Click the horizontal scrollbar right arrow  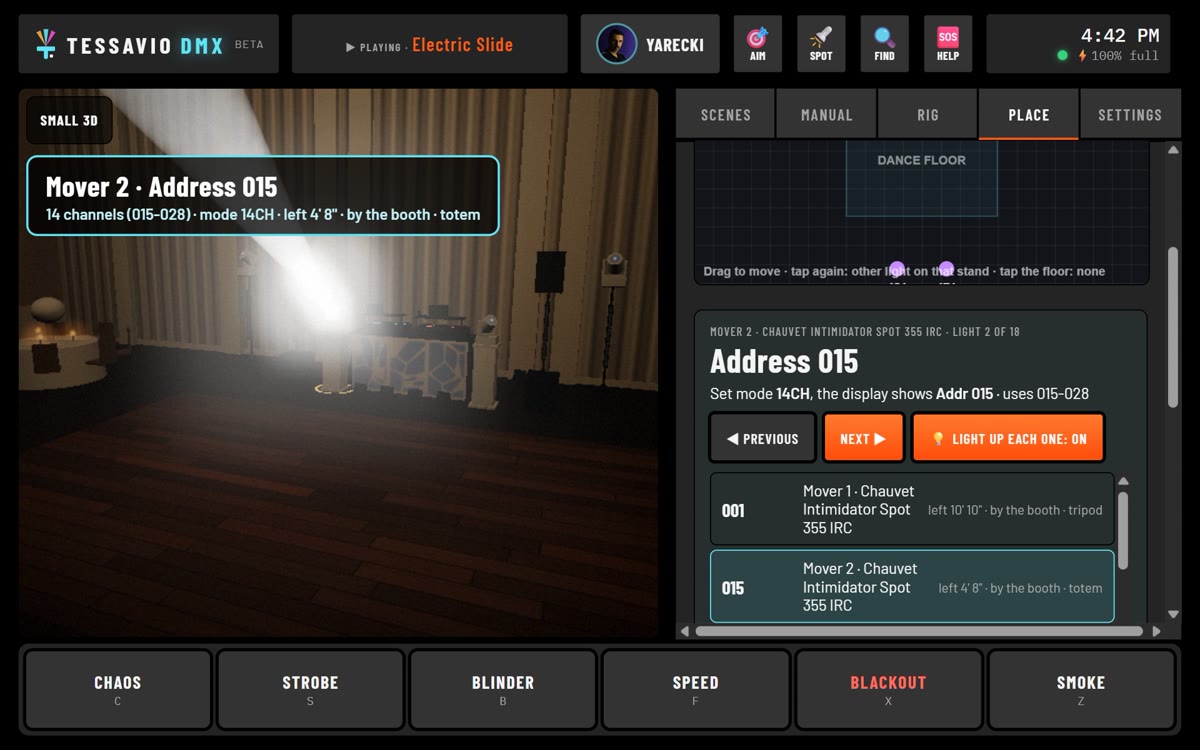coord(1156,631)
